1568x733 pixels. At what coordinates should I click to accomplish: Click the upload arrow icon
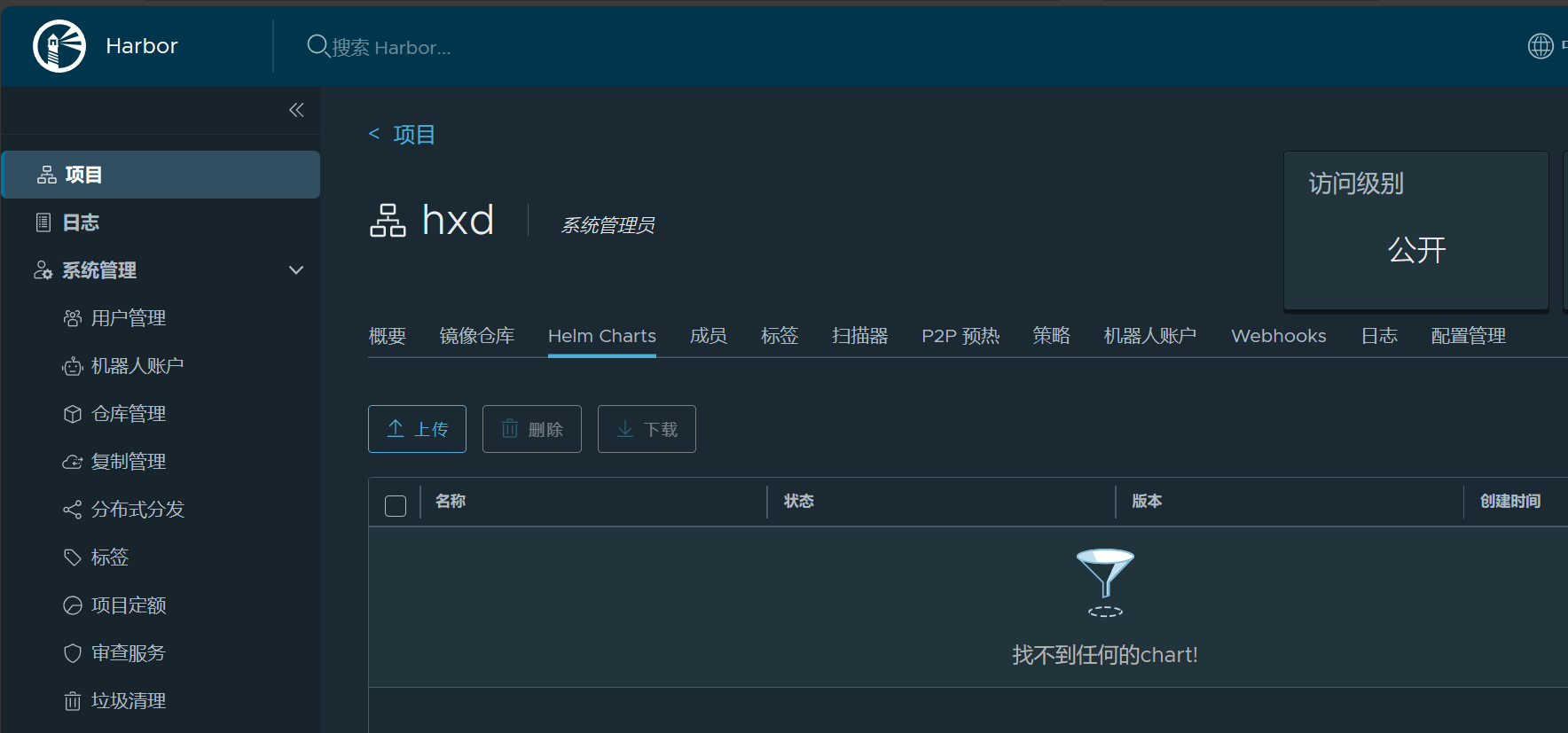coord(396,428)
